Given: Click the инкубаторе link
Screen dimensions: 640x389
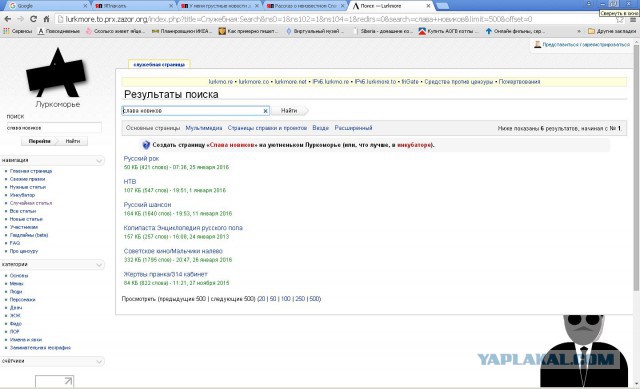Looking at the screenshot, I should tap(414, 145).
